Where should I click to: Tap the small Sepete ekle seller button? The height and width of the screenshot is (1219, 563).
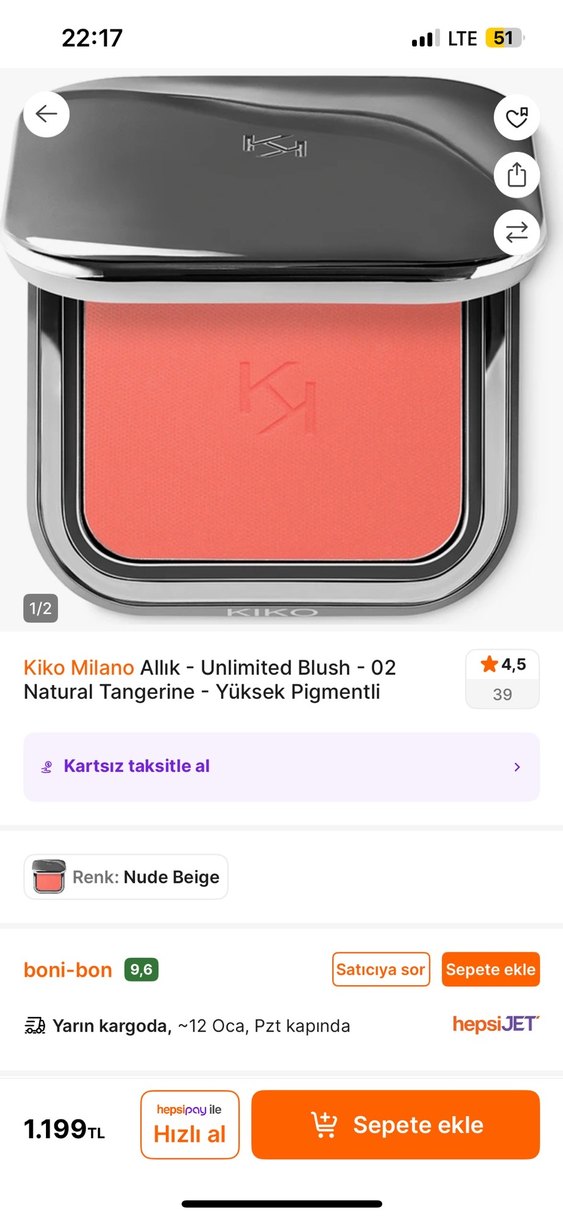491,969
